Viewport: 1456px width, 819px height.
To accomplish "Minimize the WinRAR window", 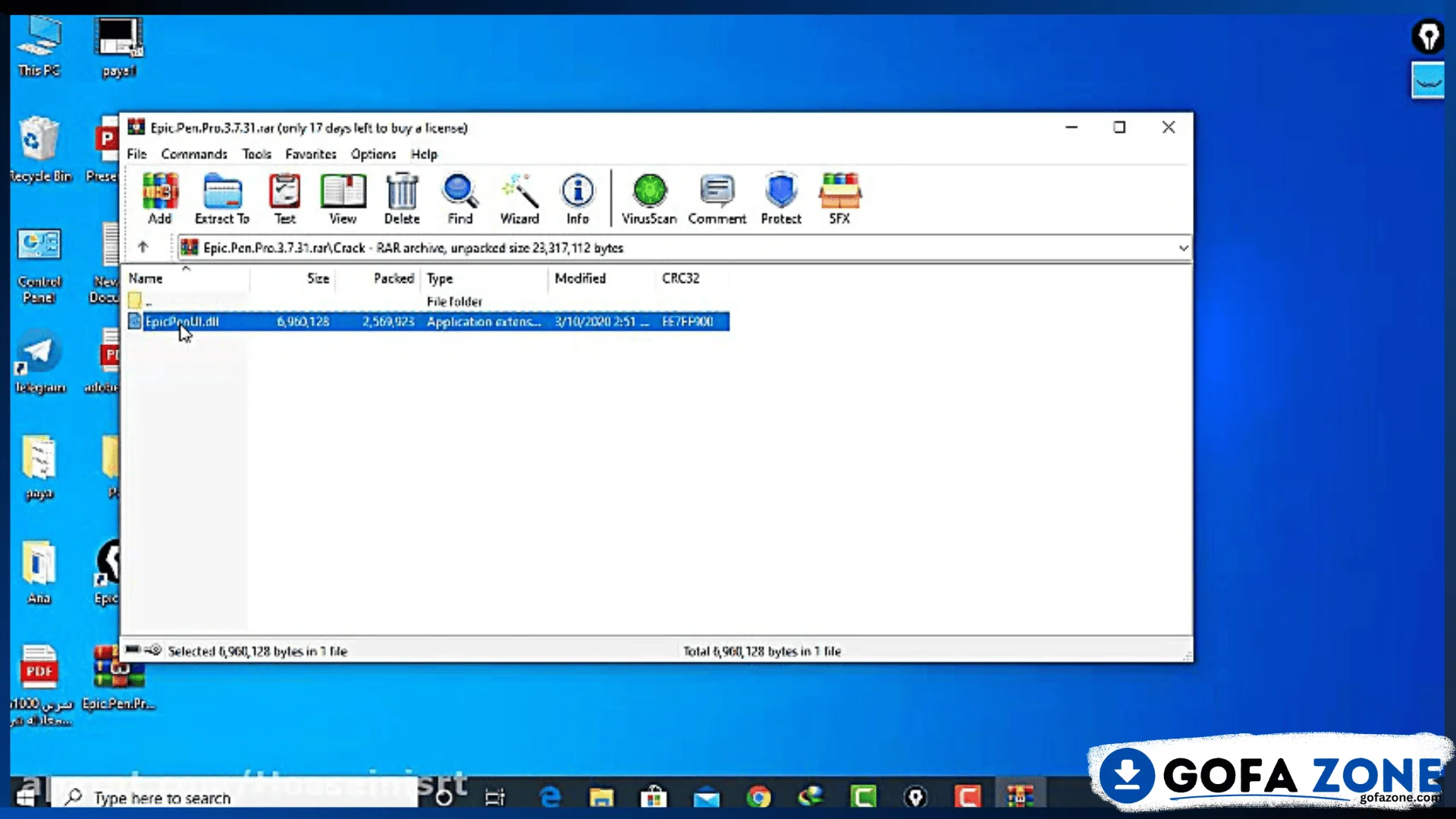I will (1071, 127).
